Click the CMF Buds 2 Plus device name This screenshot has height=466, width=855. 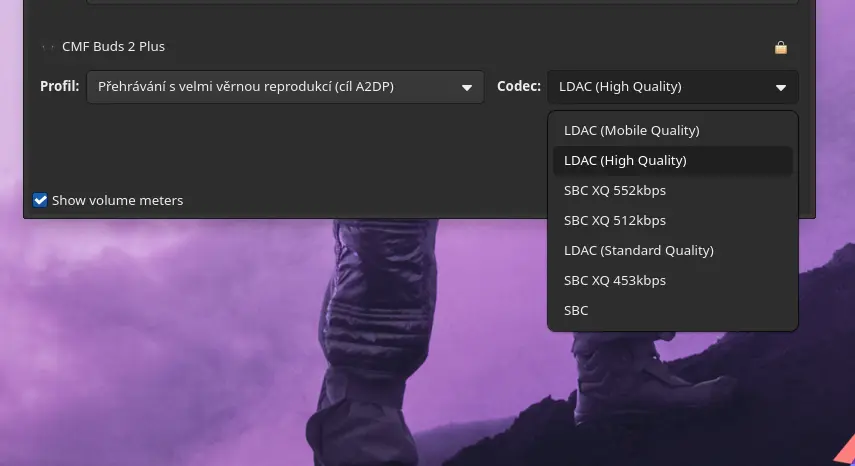point(113,47)
